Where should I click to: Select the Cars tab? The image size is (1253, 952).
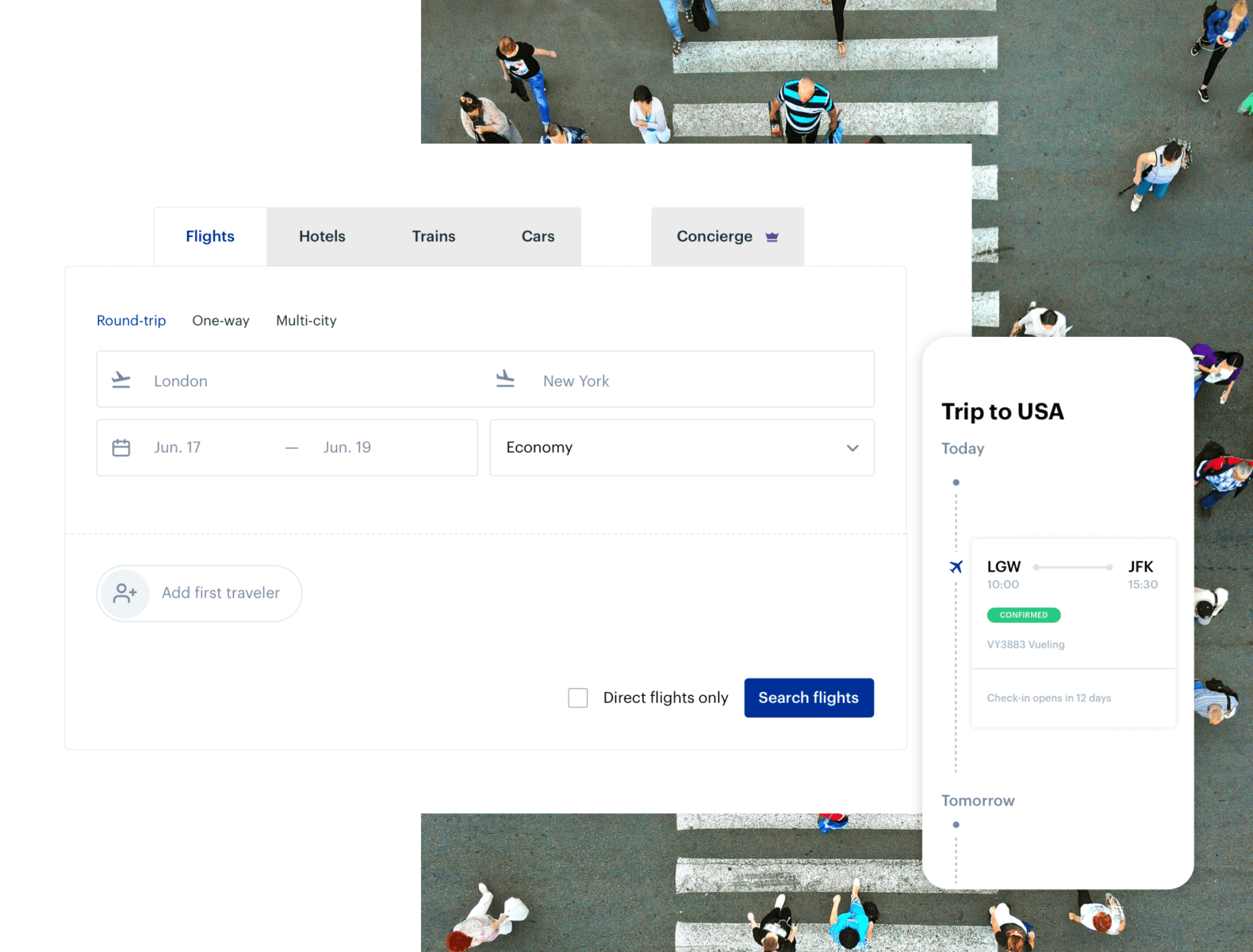pos(538,236)
